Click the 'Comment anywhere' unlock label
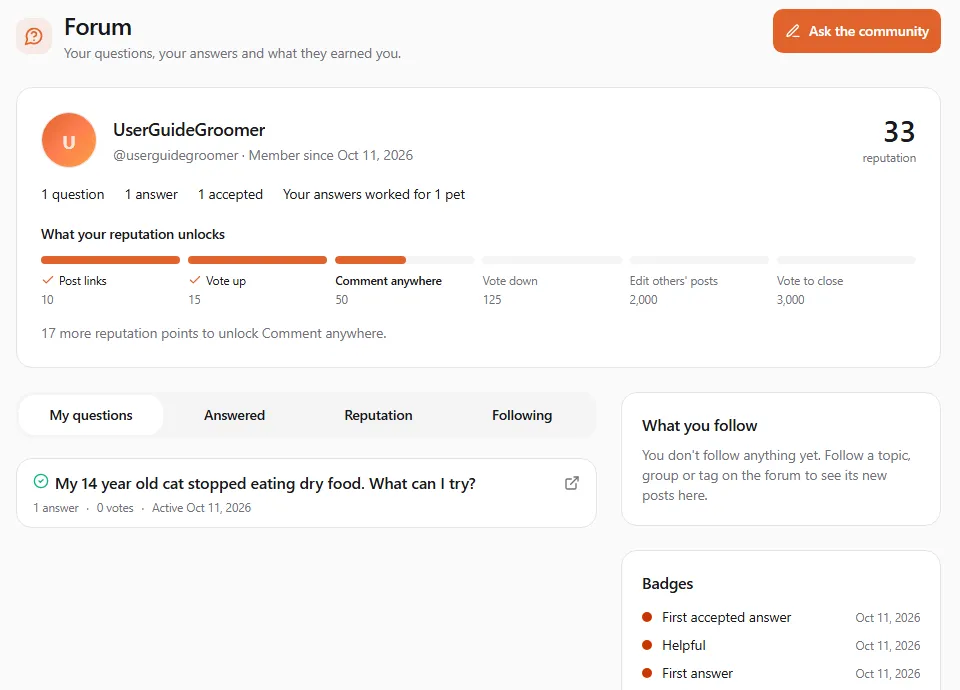Image resolution: width=960 pixels, height=690 pixels. (x=389, y=281)
